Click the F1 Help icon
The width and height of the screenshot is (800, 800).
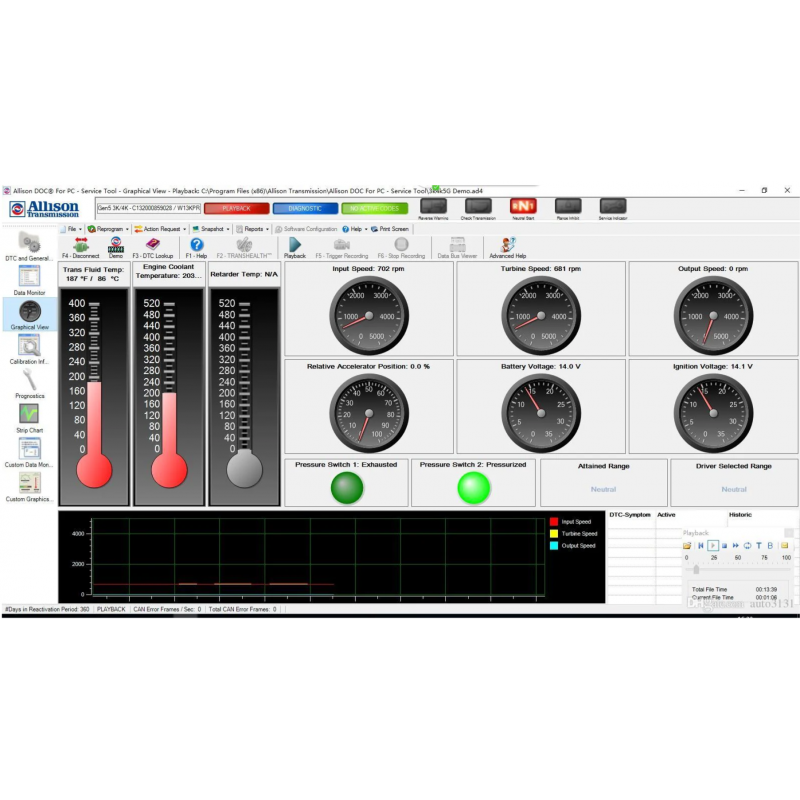pos(197,245)
